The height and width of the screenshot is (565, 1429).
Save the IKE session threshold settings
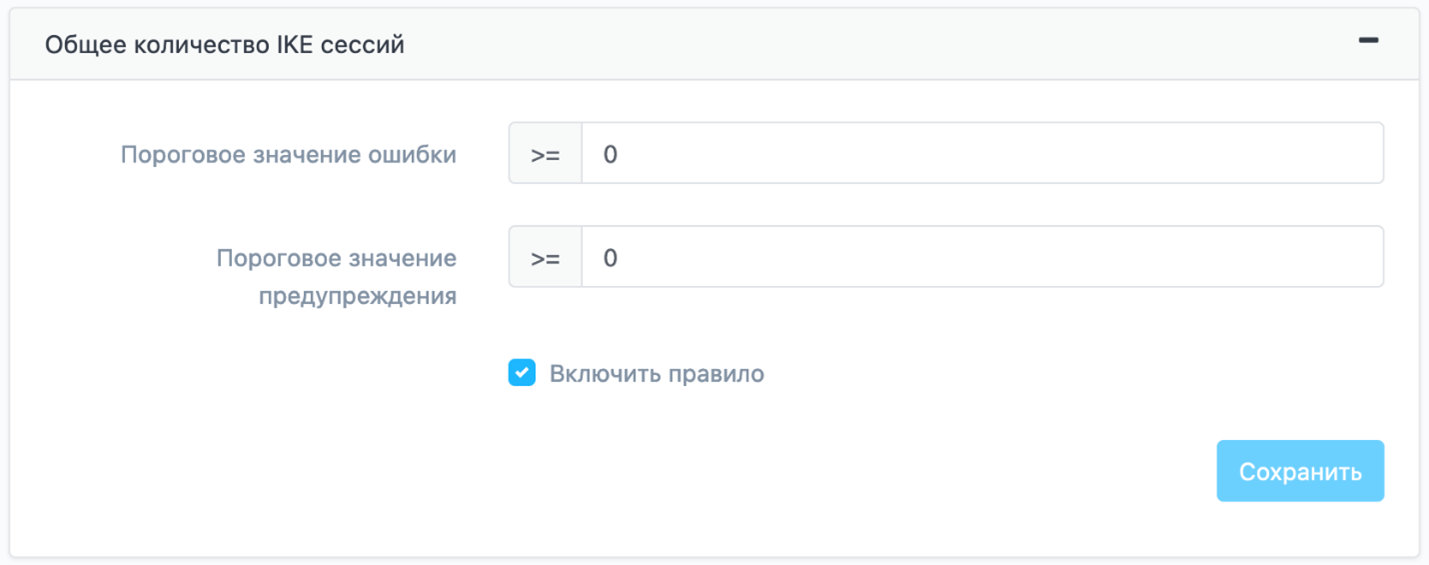1299,471
